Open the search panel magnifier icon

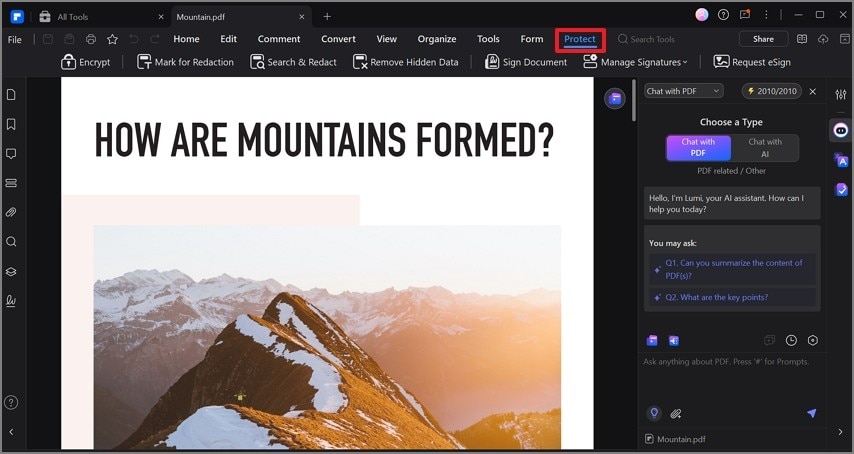point(11,242)
